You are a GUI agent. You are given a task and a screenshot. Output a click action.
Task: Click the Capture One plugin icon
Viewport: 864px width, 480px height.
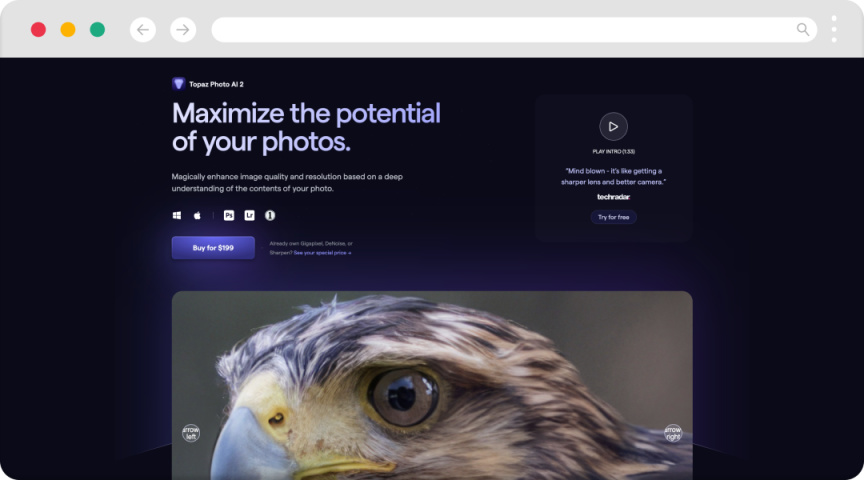point(270,215)
